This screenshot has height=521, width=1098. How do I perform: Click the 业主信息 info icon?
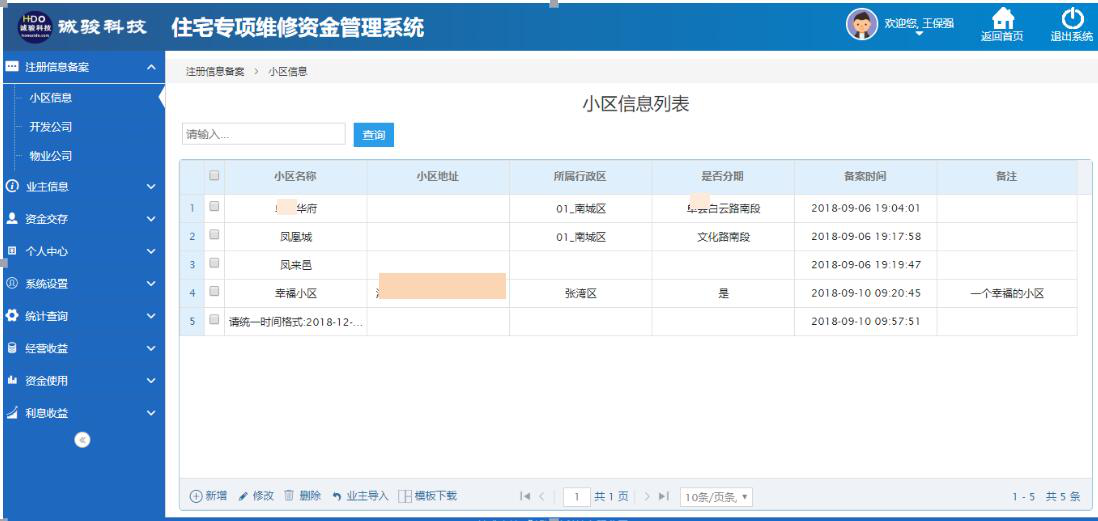click(x=12, y=186)
